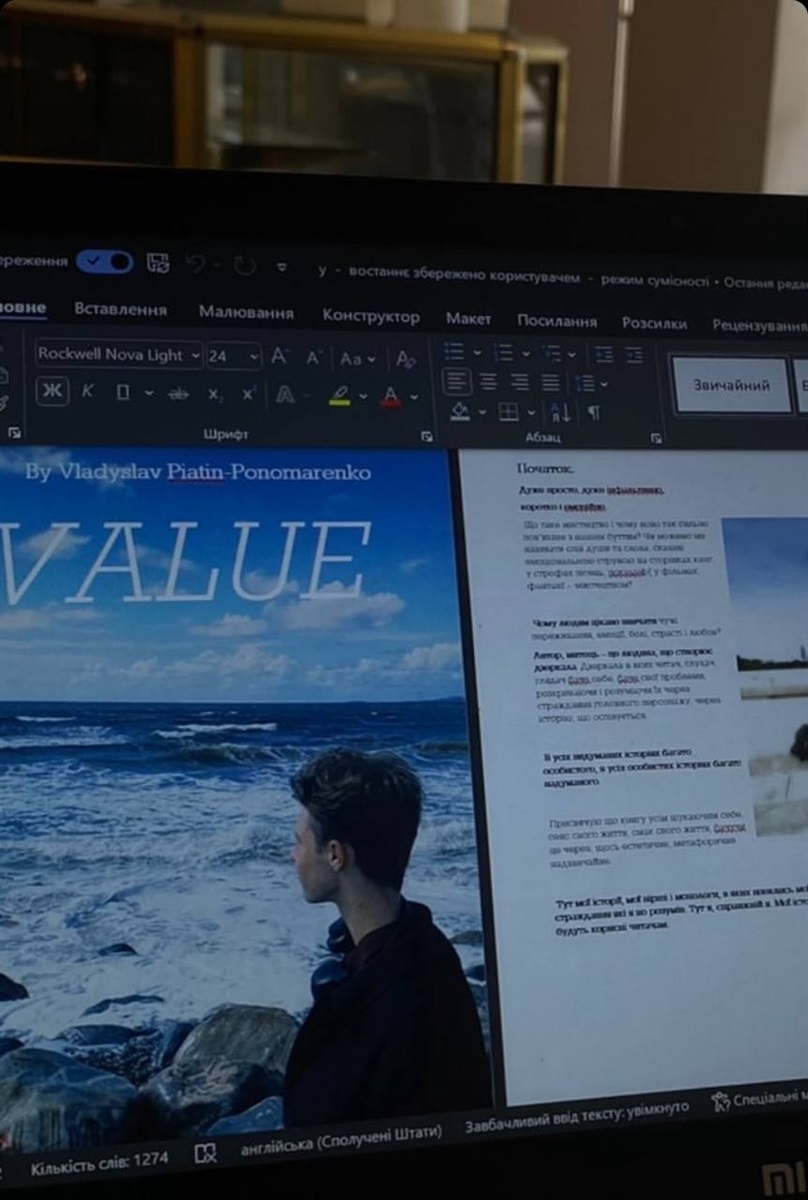The height and width of the screenshot is (1200, 808).
Task: Justify the text
Action: tap(551, 383)
